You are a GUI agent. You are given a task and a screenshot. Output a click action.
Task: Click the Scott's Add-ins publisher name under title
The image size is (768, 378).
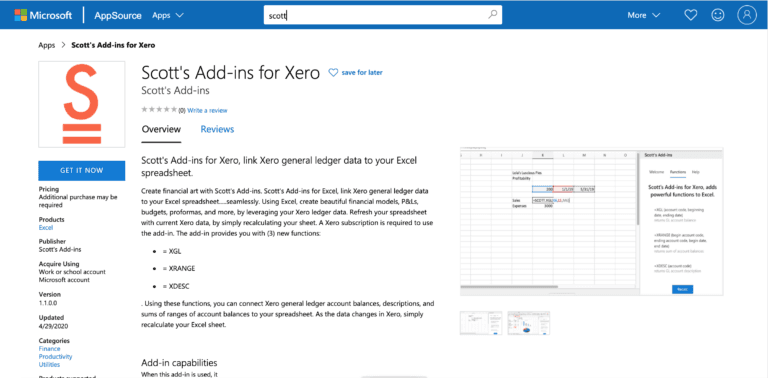coord(175,91)
